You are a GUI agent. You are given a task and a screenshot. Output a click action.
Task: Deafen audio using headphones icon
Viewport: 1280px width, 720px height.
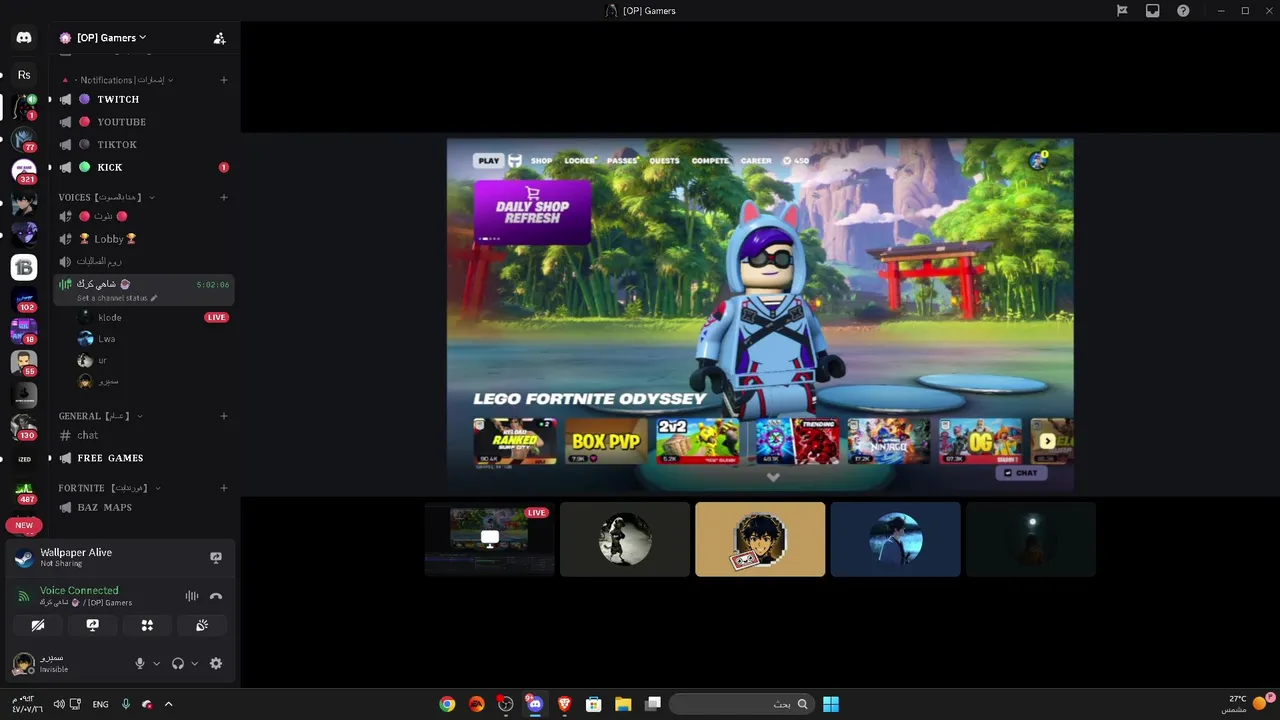pyautogui.click(x=178, y=663)
